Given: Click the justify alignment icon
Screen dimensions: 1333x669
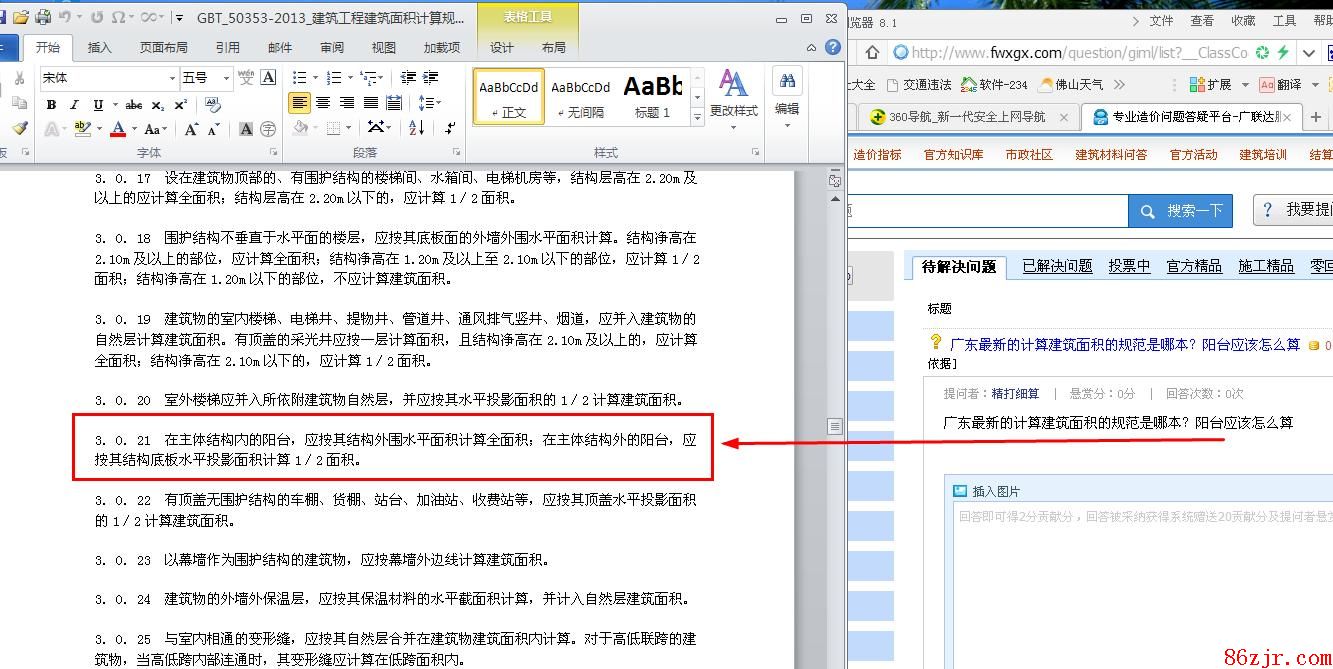Looking at the screenshot, I should click(x=371, y=103).
